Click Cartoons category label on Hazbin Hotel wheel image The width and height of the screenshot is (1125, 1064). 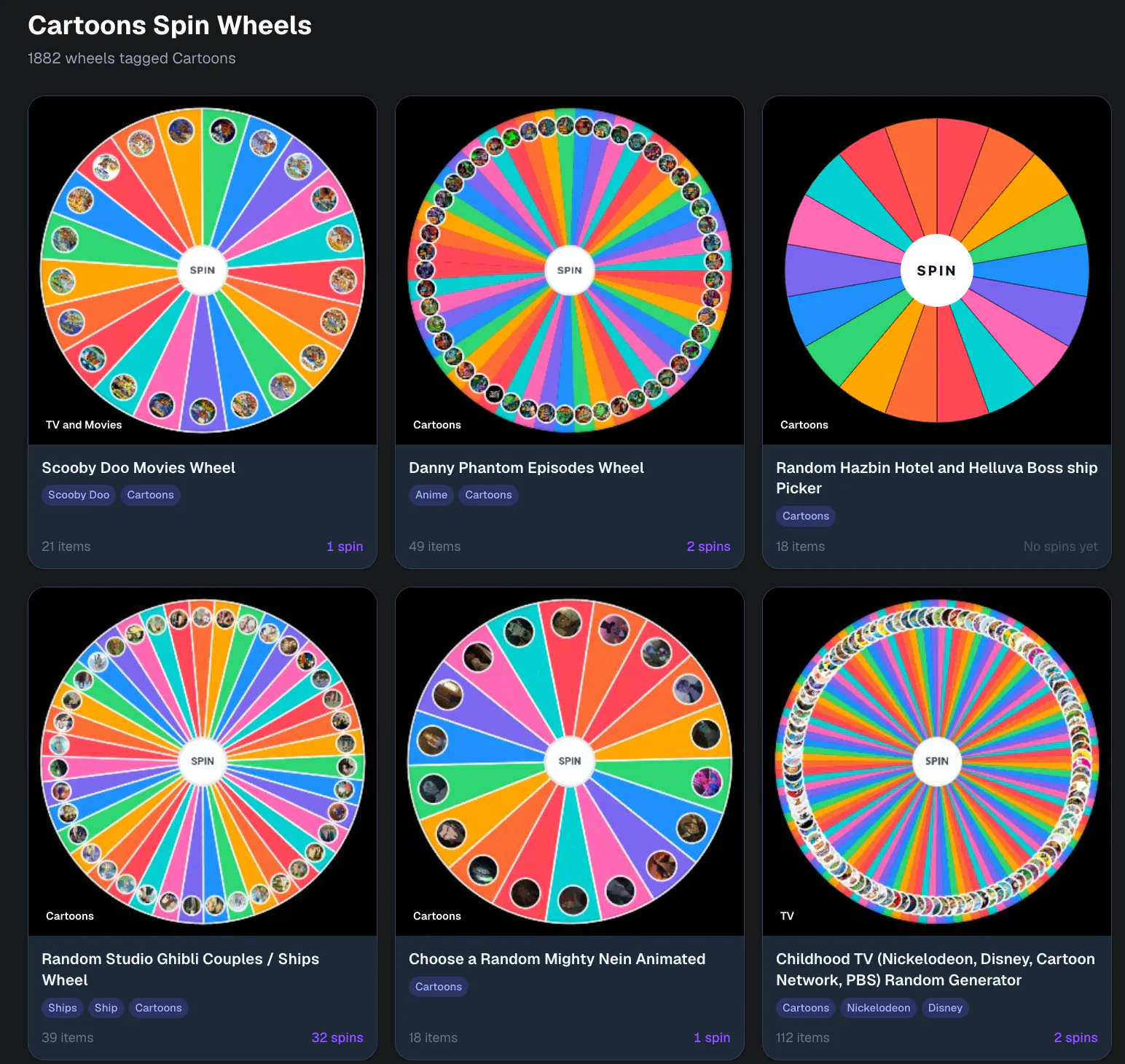coord(804,425)
